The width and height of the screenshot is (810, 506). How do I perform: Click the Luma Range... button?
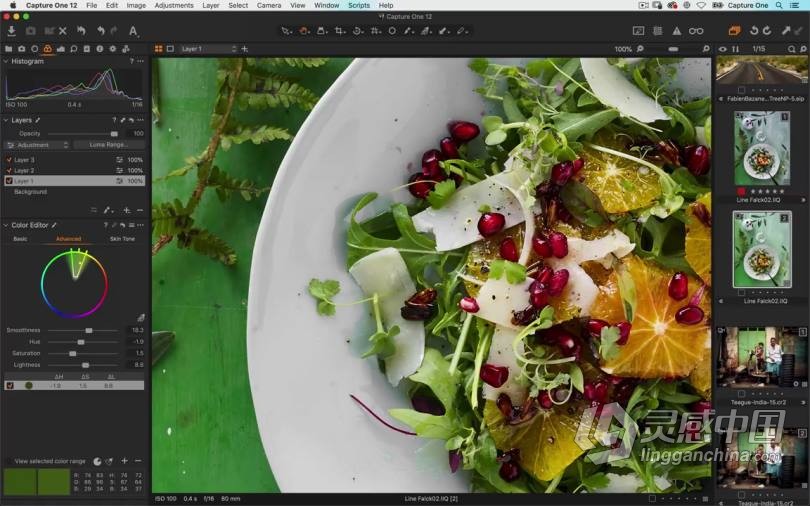click(x=108, y=145)
